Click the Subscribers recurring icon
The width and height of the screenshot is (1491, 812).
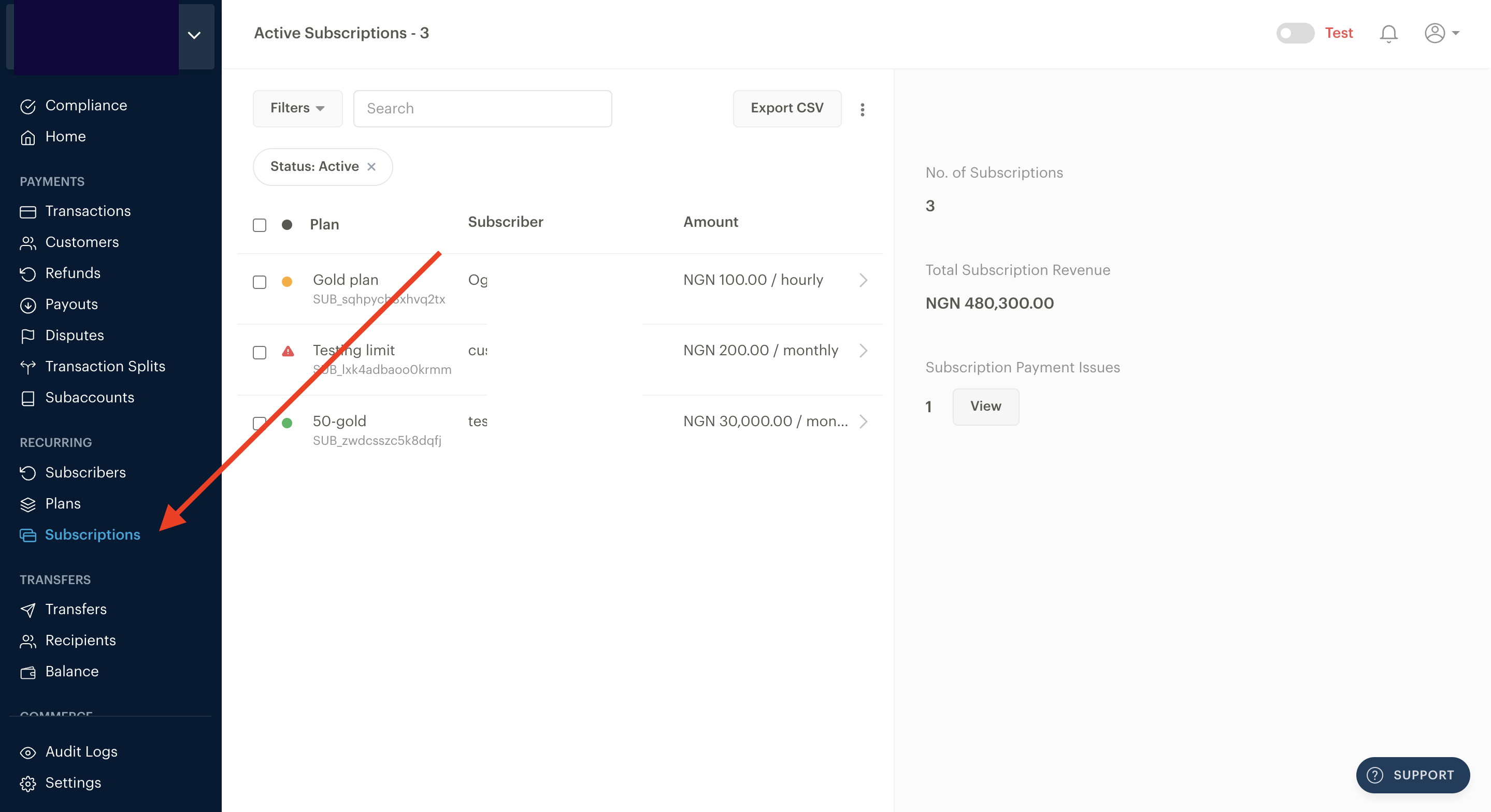point(28,472)
